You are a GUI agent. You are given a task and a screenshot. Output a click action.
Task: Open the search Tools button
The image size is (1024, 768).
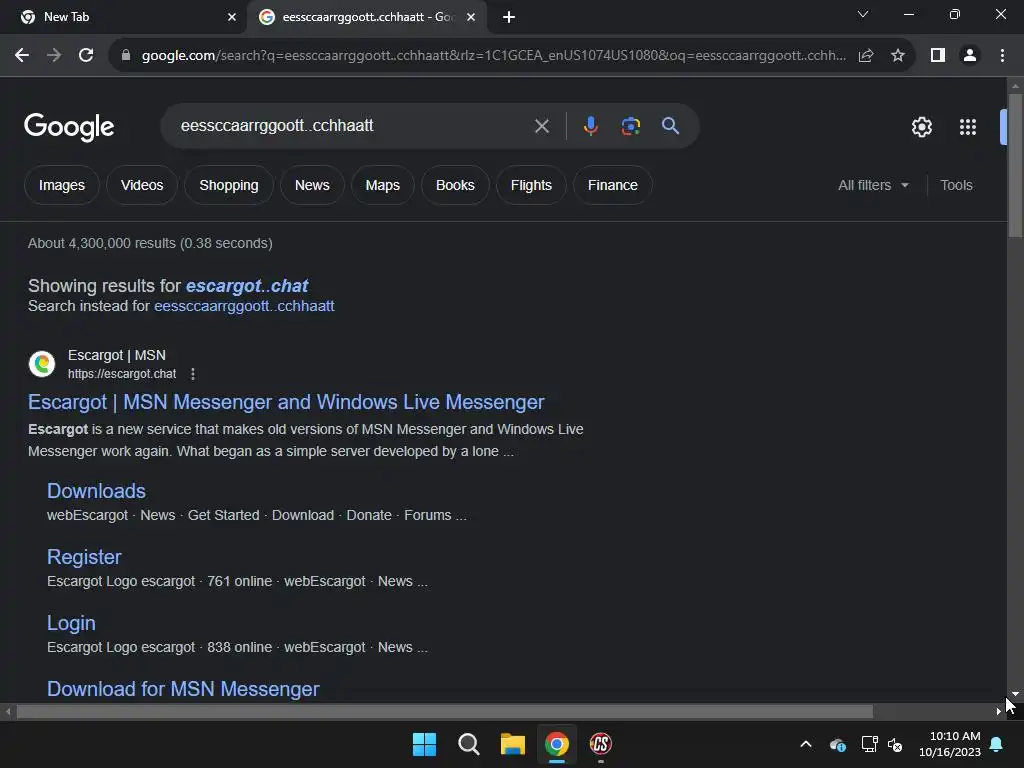956,185
